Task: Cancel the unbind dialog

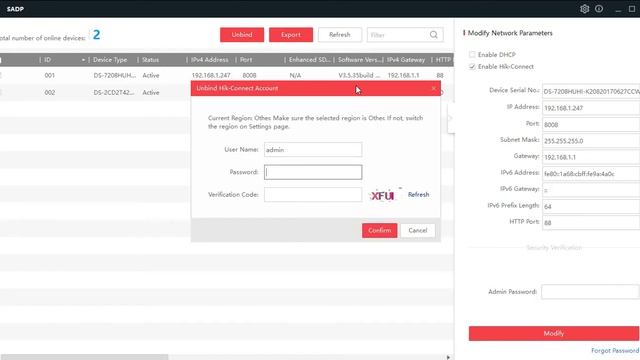Action: pyautogui.click(x=418, y=230)
